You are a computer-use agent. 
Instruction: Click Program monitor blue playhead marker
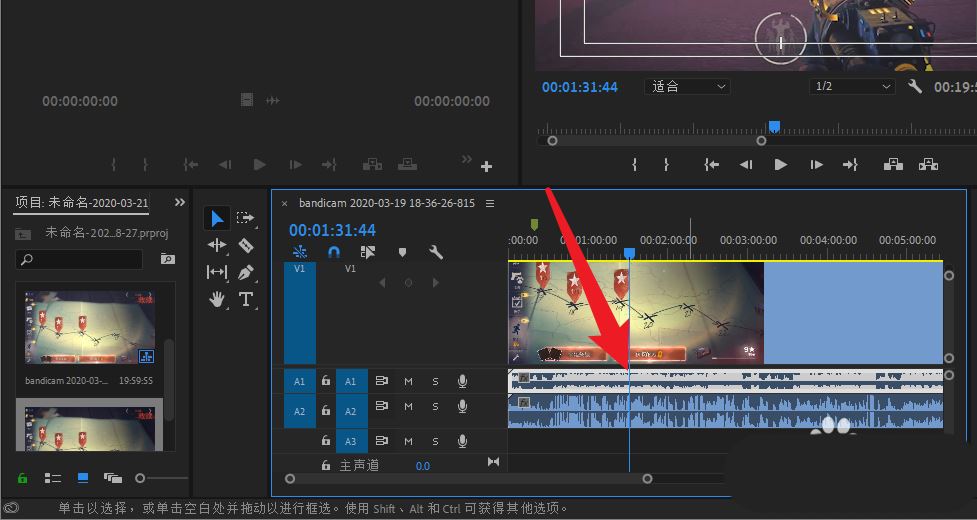(x=774, y=127)
